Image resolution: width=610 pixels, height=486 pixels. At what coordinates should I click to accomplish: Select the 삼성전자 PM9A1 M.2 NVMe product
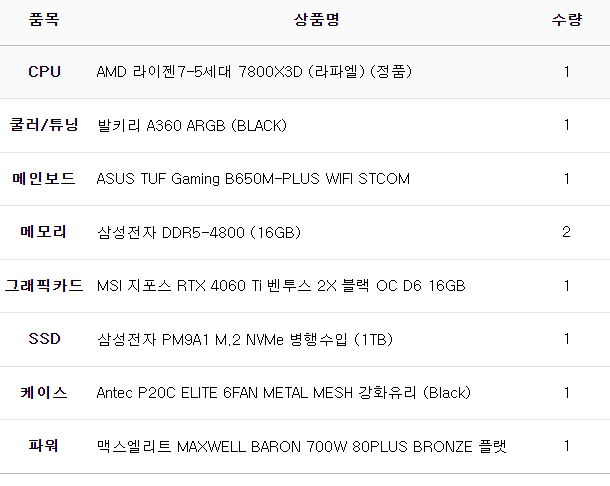point(244,339)
